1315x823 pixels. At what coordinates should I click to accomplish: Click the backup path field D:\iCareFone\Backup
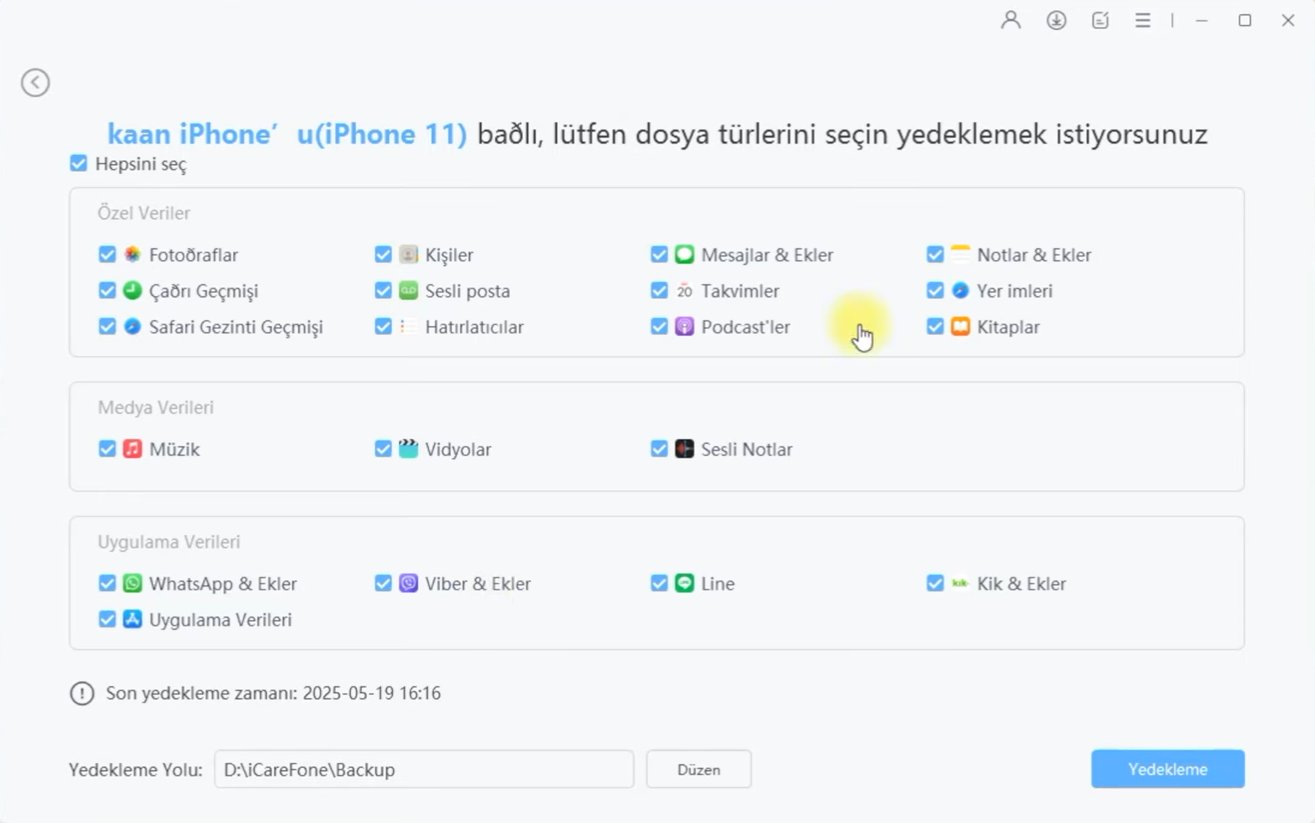coord(424,769)
